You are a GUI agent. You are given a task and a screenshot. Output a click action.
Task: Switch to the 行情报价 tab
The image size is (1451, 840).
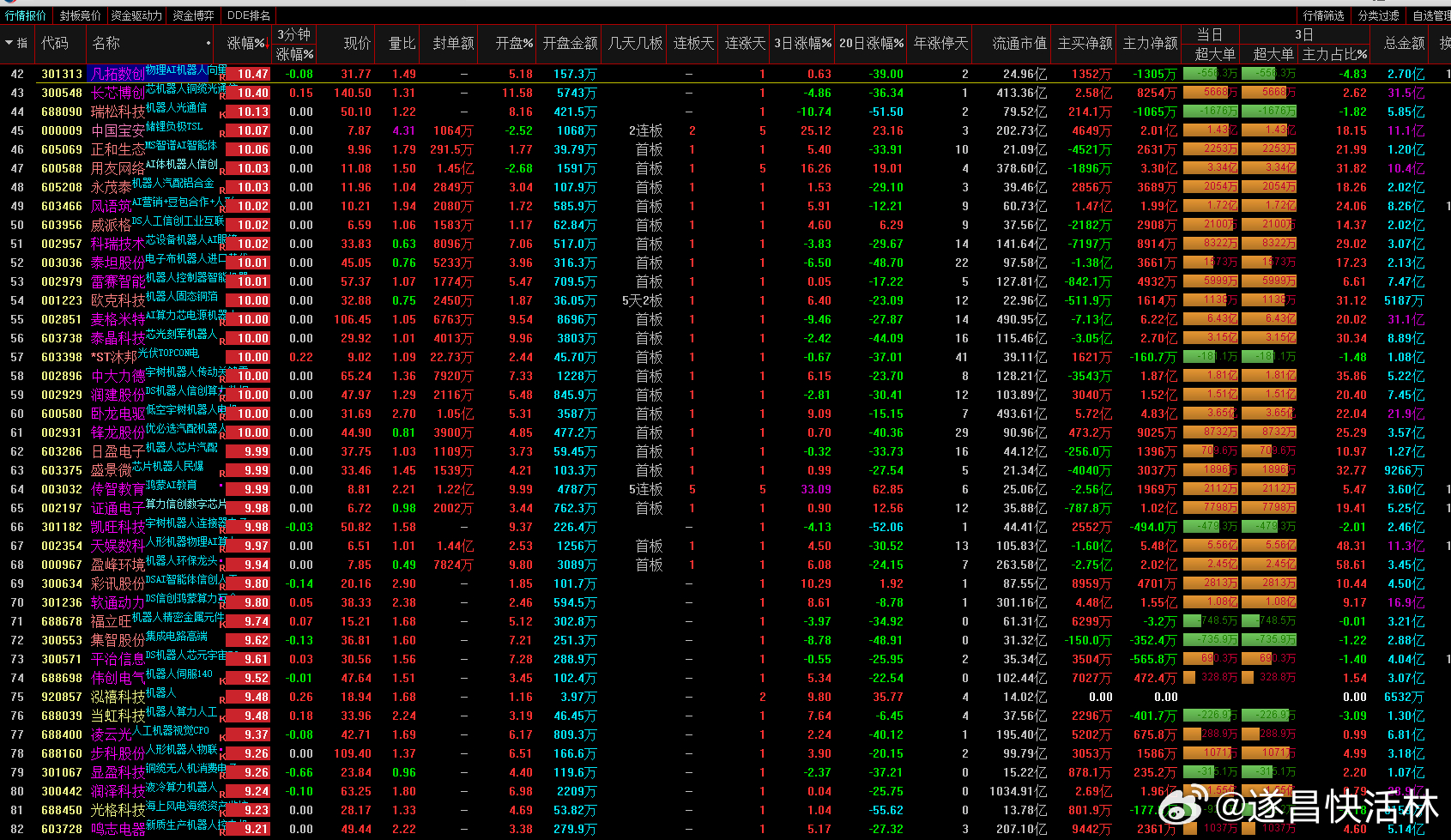pyautogui.click(x=26, y=15)
